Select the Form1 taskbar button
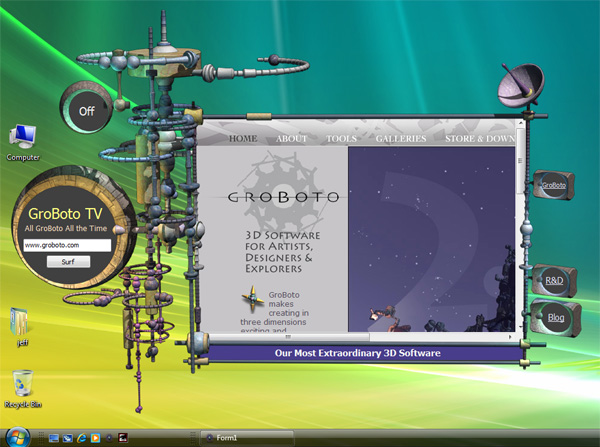 pos(247,437)
